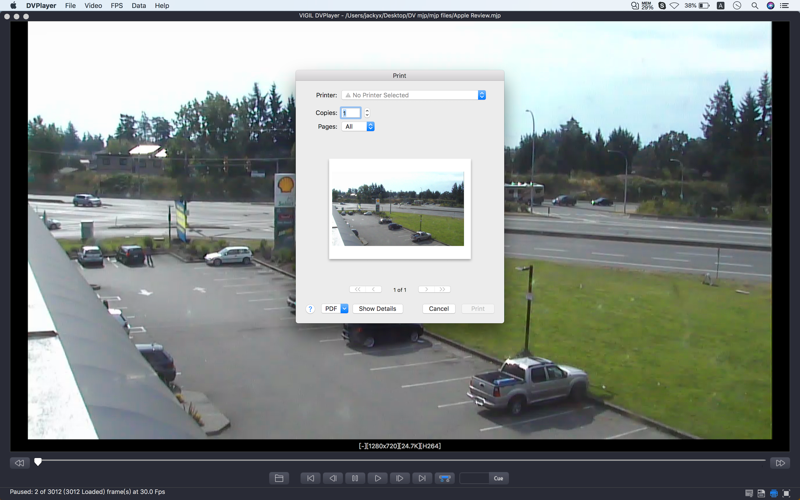The width and height of the screenshot is (800, 500).
Task: Open the Printer selection dropdown
Action: 414,95
